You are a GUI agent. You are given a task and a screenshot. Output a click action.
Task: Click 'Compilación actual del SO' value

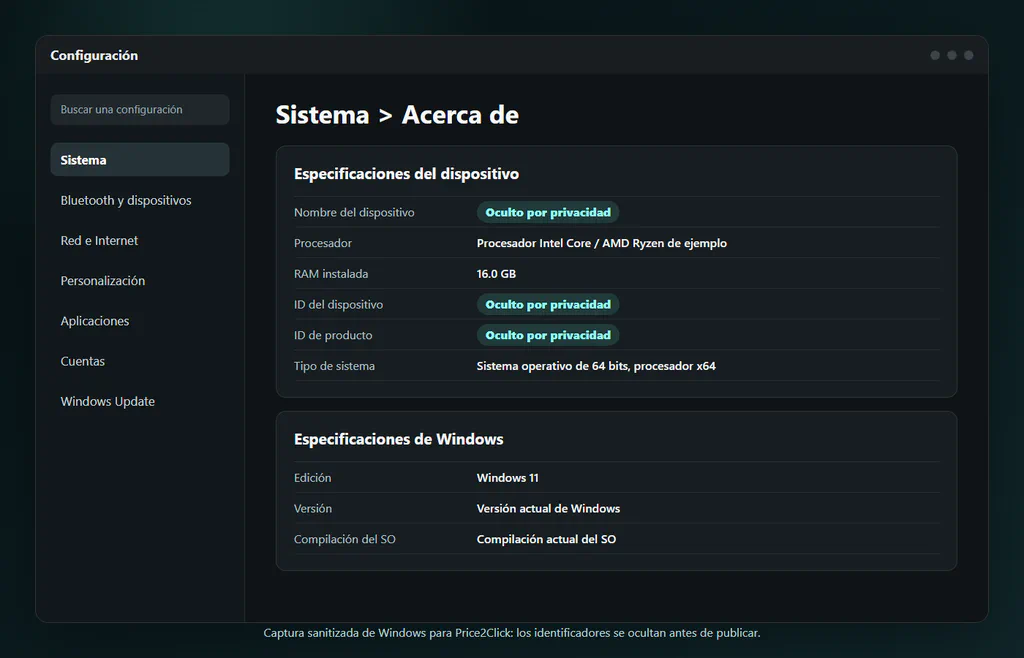click(547, 539)
